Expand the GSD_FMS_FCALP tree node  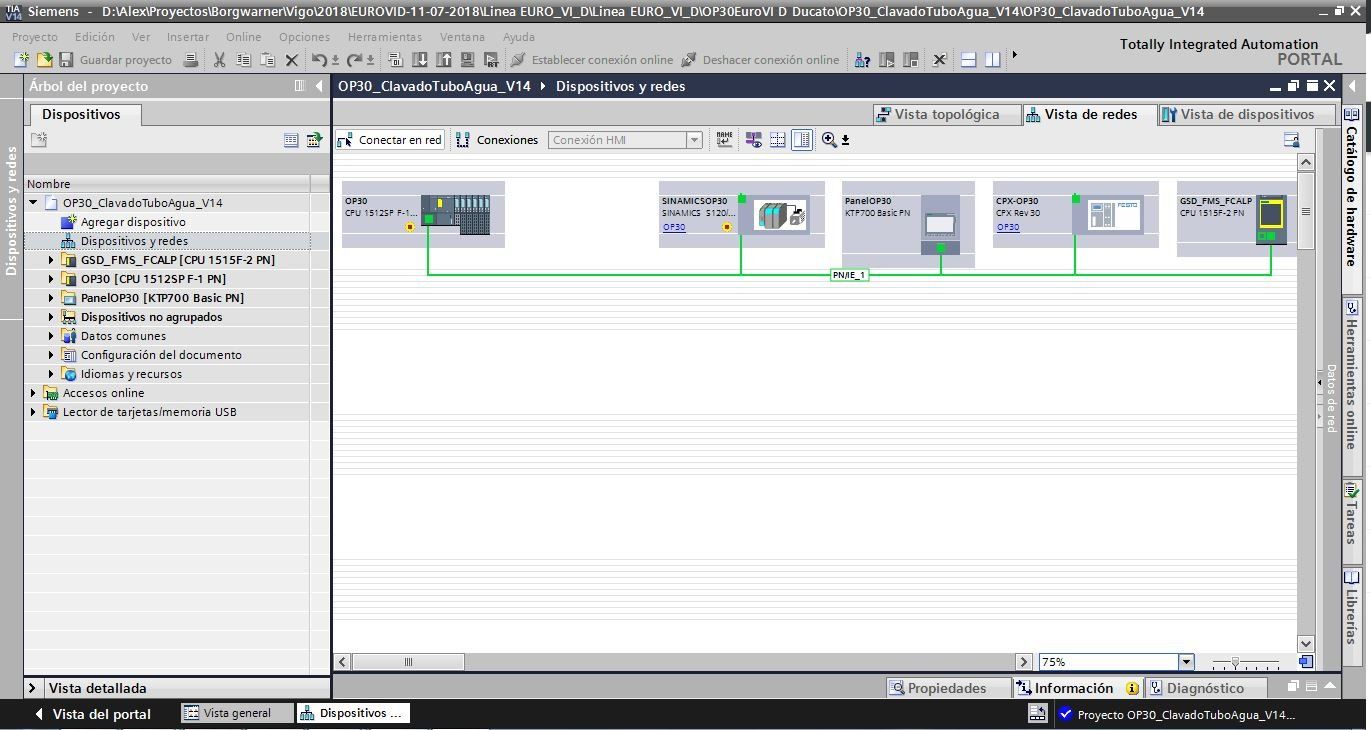click(51, 260)
